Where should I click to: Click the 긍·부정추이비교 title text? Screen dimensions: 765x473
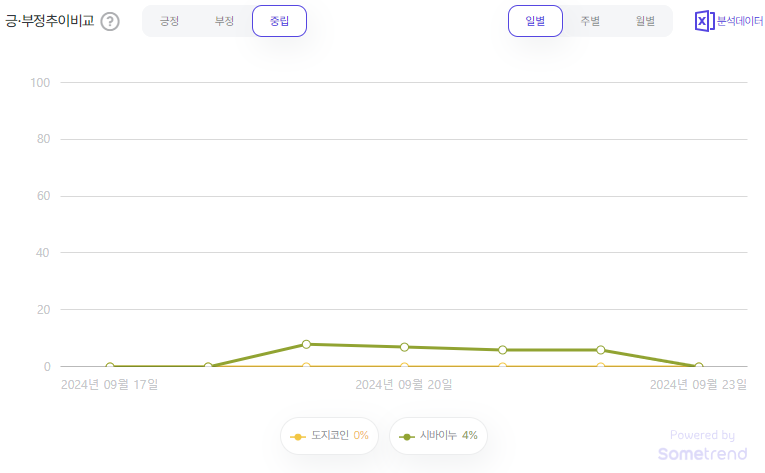click(49, 21)
